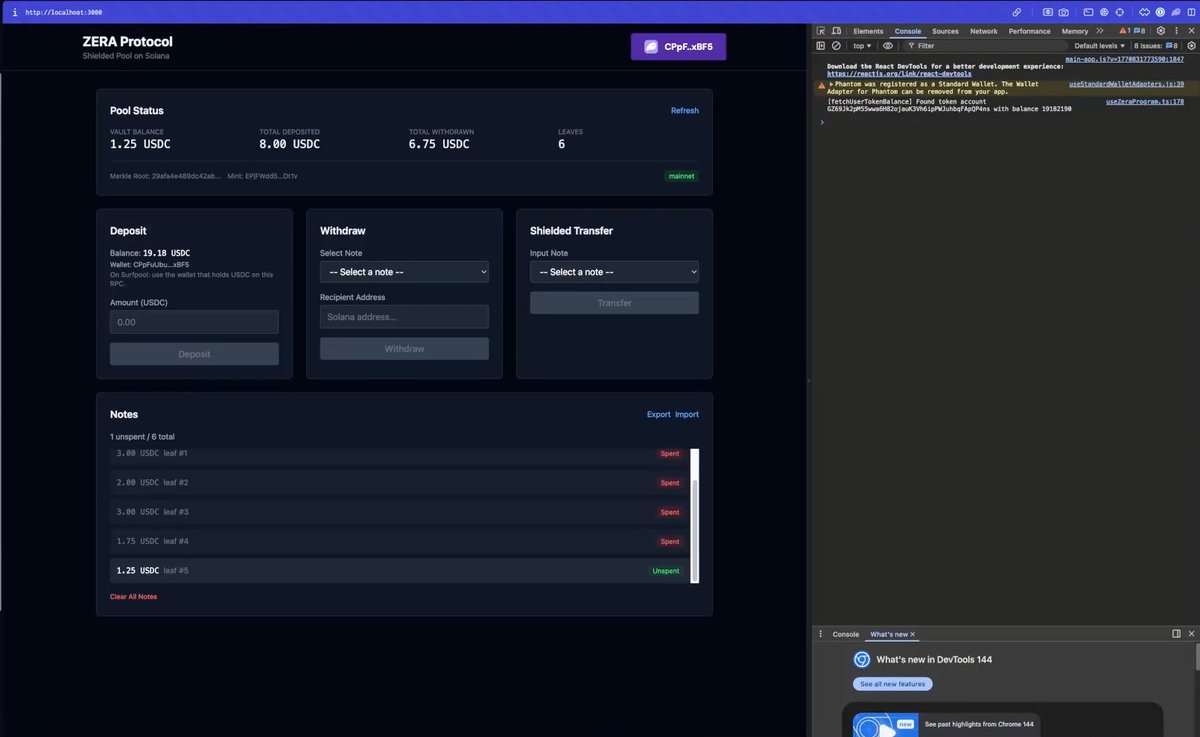Click the site info icon in address bar
The height and width of the screenshot is (737, 1200).
point(14,12)
